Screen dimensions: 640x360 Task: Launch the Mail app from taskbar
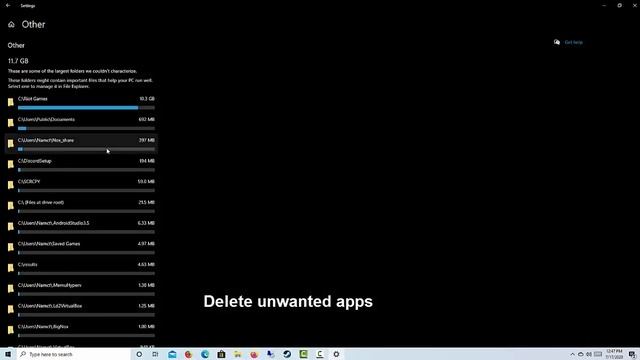click(x=172, y=354)
